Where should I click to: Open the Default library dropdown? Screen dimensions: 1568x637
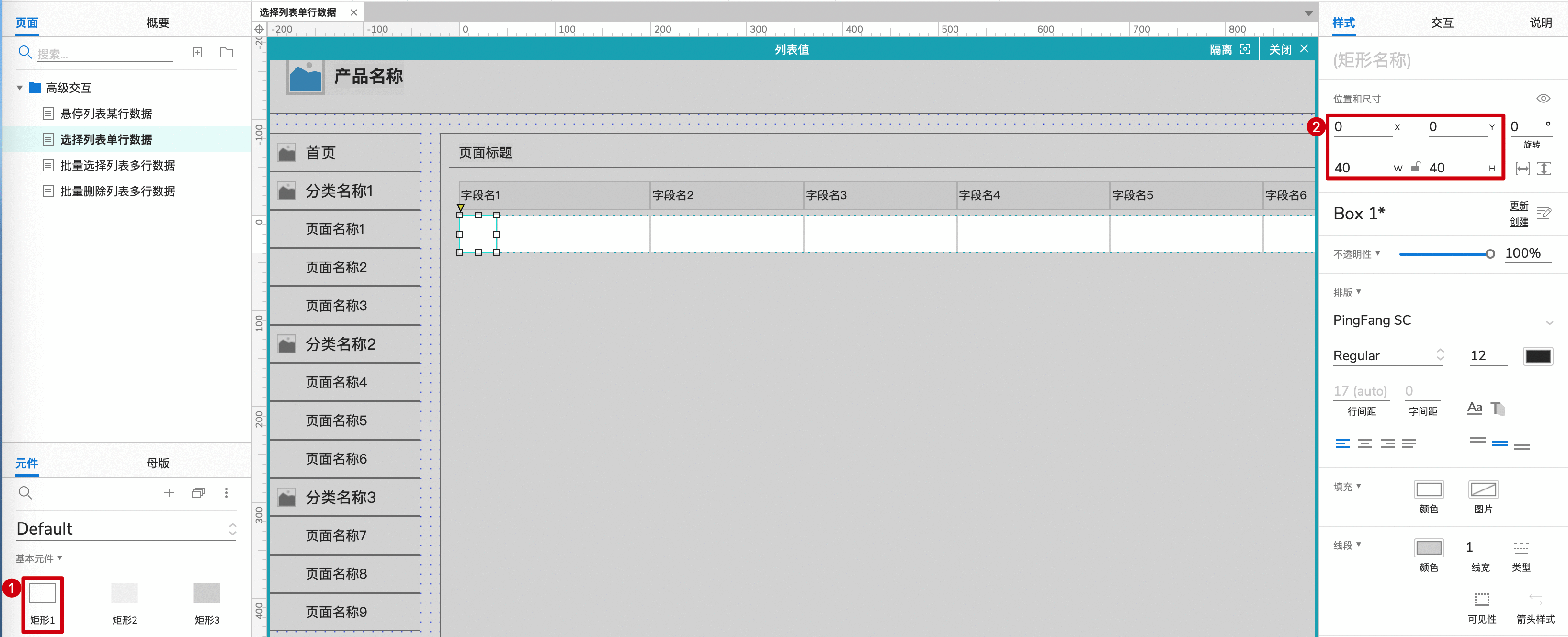126,529
